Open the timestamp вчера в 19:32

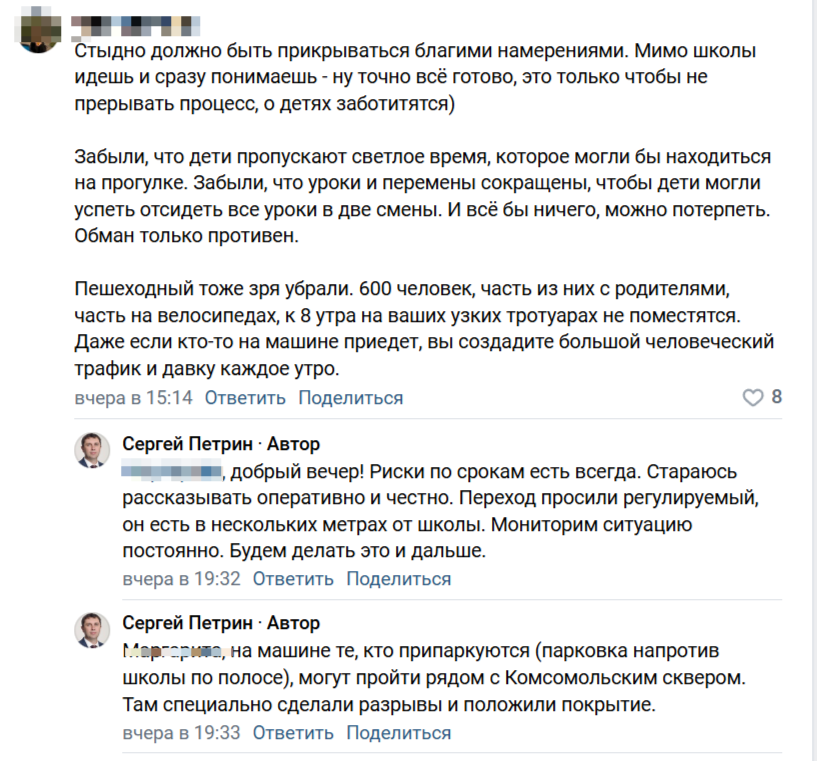pos(181,579)
